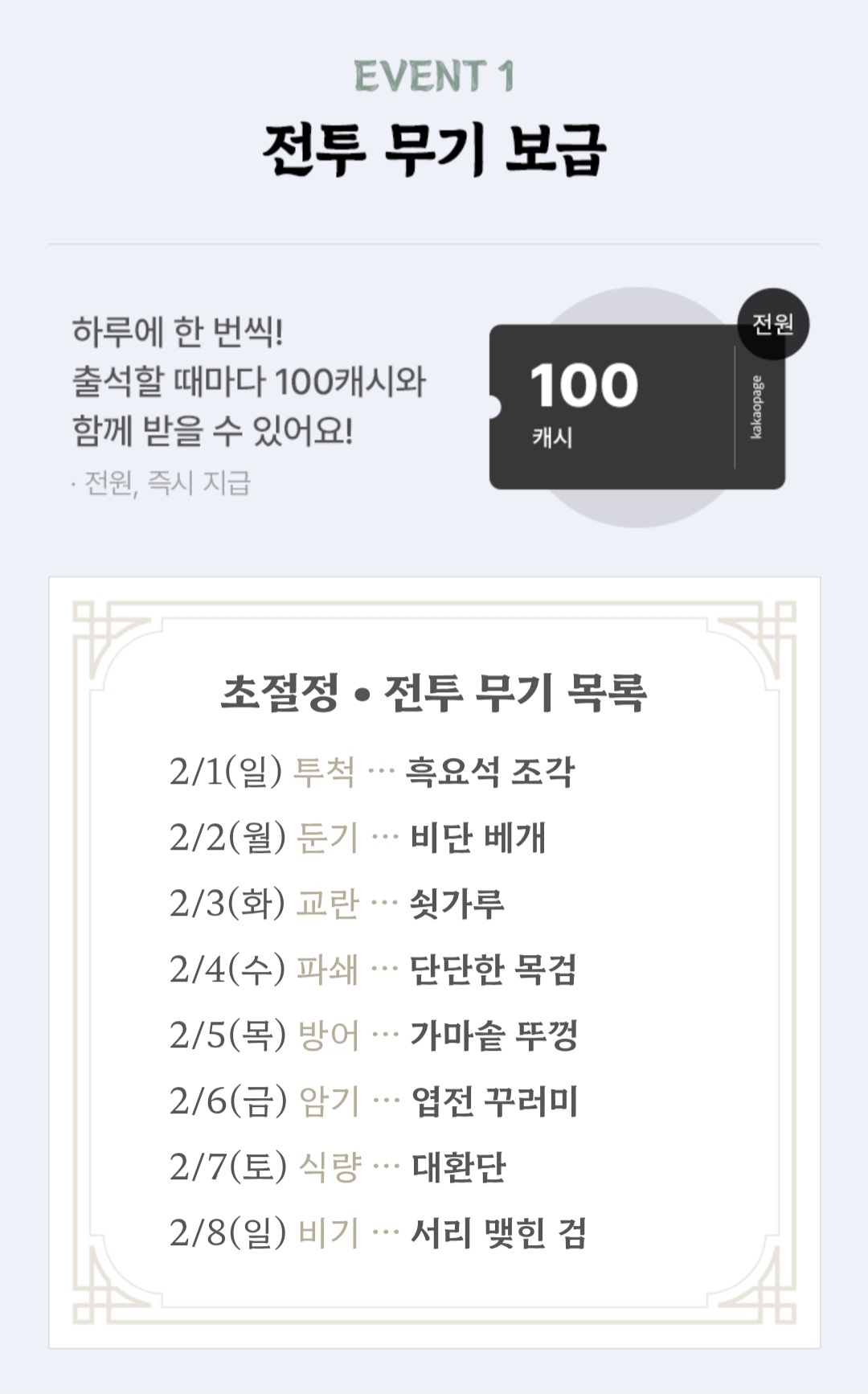
Task: Select the 2/6(금) 엽전 꾸러미 row
Action: coord(374,1102)
